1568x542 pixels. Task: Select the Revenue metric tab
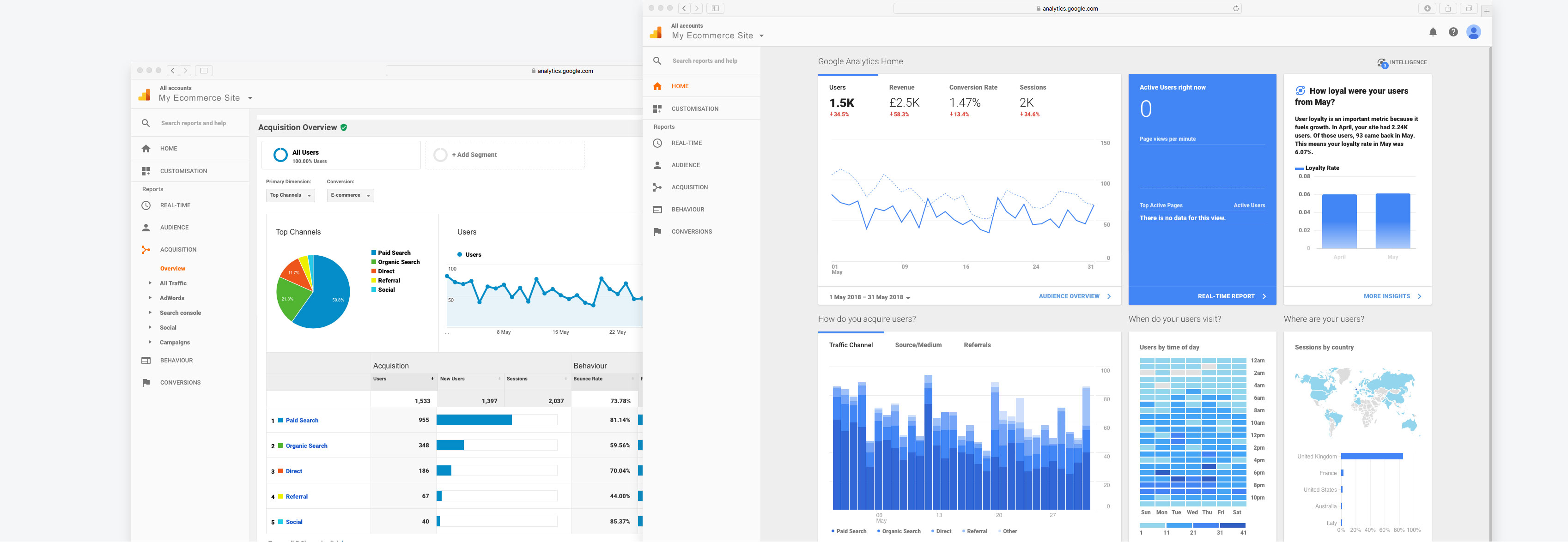coord(904,101)
